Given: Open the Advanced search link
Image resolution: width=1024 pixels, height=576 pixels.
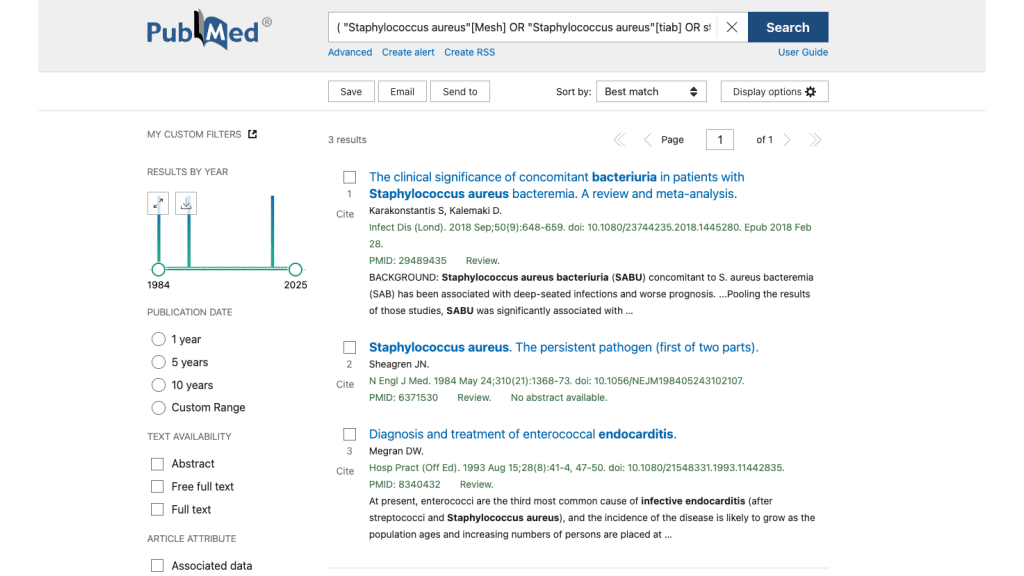Looking at the screenshot, I should (350, 52).
